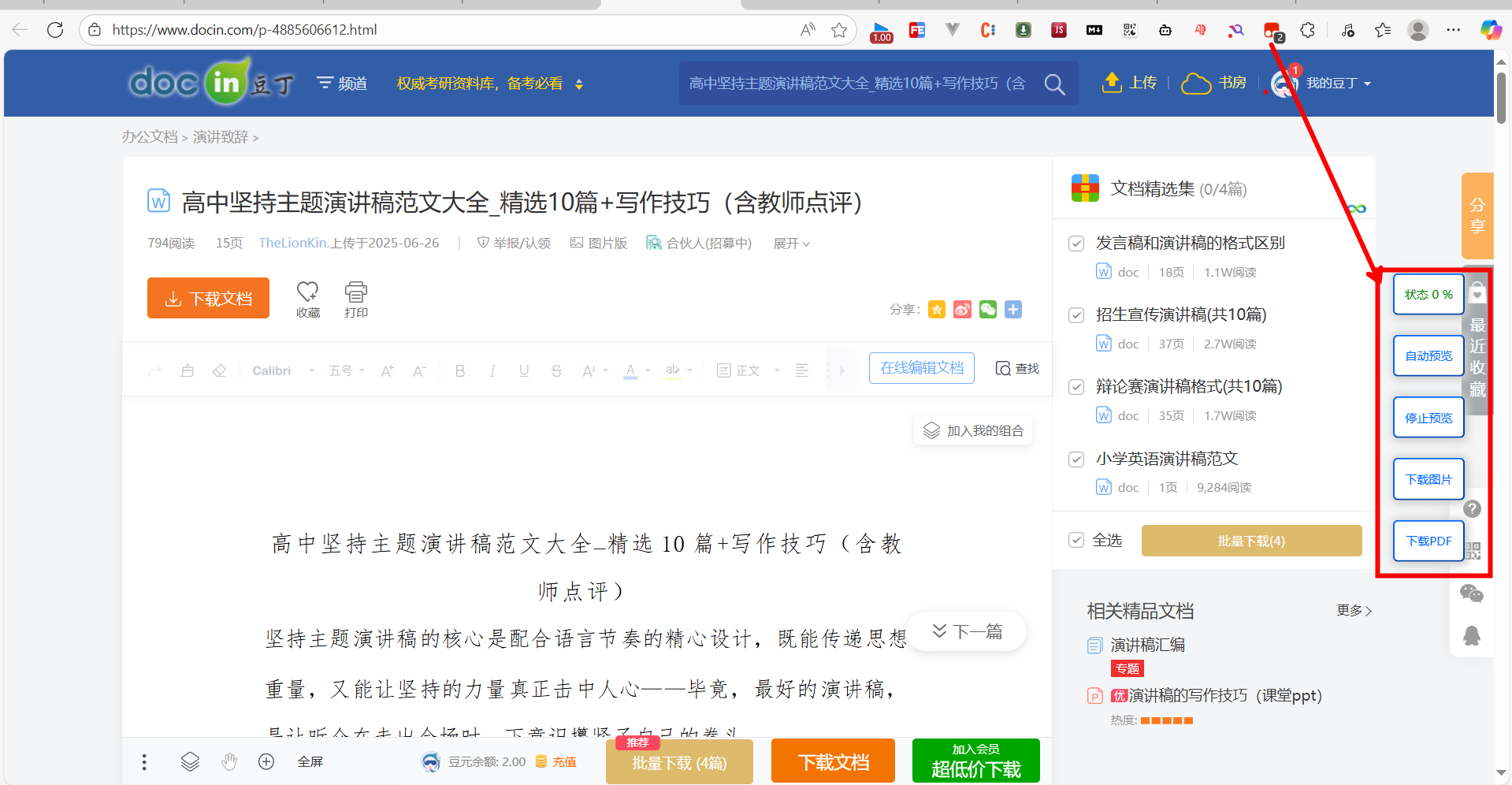Viewport: 1512px width, 785px height.
Task: Share via the Weibo icon
Action: [x=962, y=310]
